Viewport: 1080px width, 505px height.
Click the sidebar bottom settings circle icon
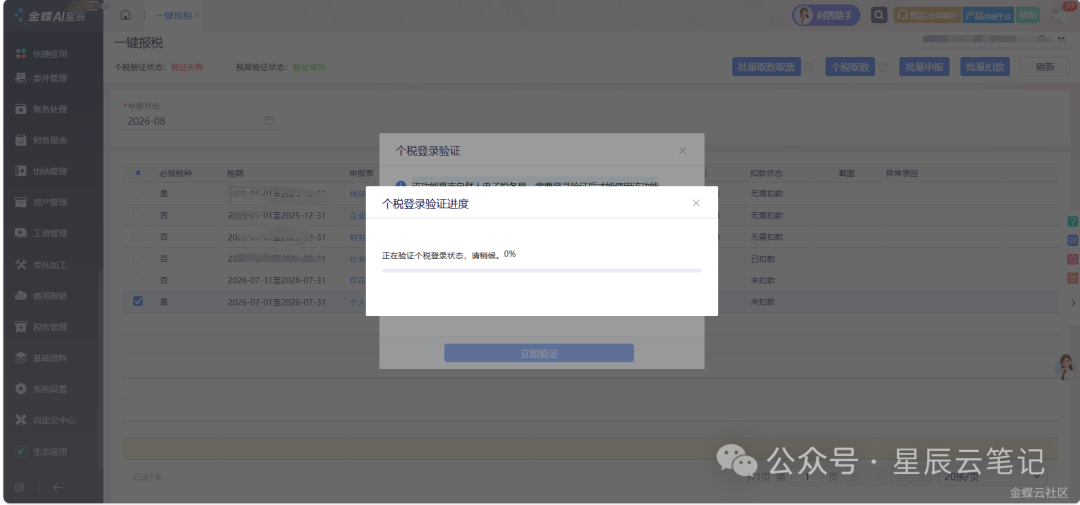[19, 487]
